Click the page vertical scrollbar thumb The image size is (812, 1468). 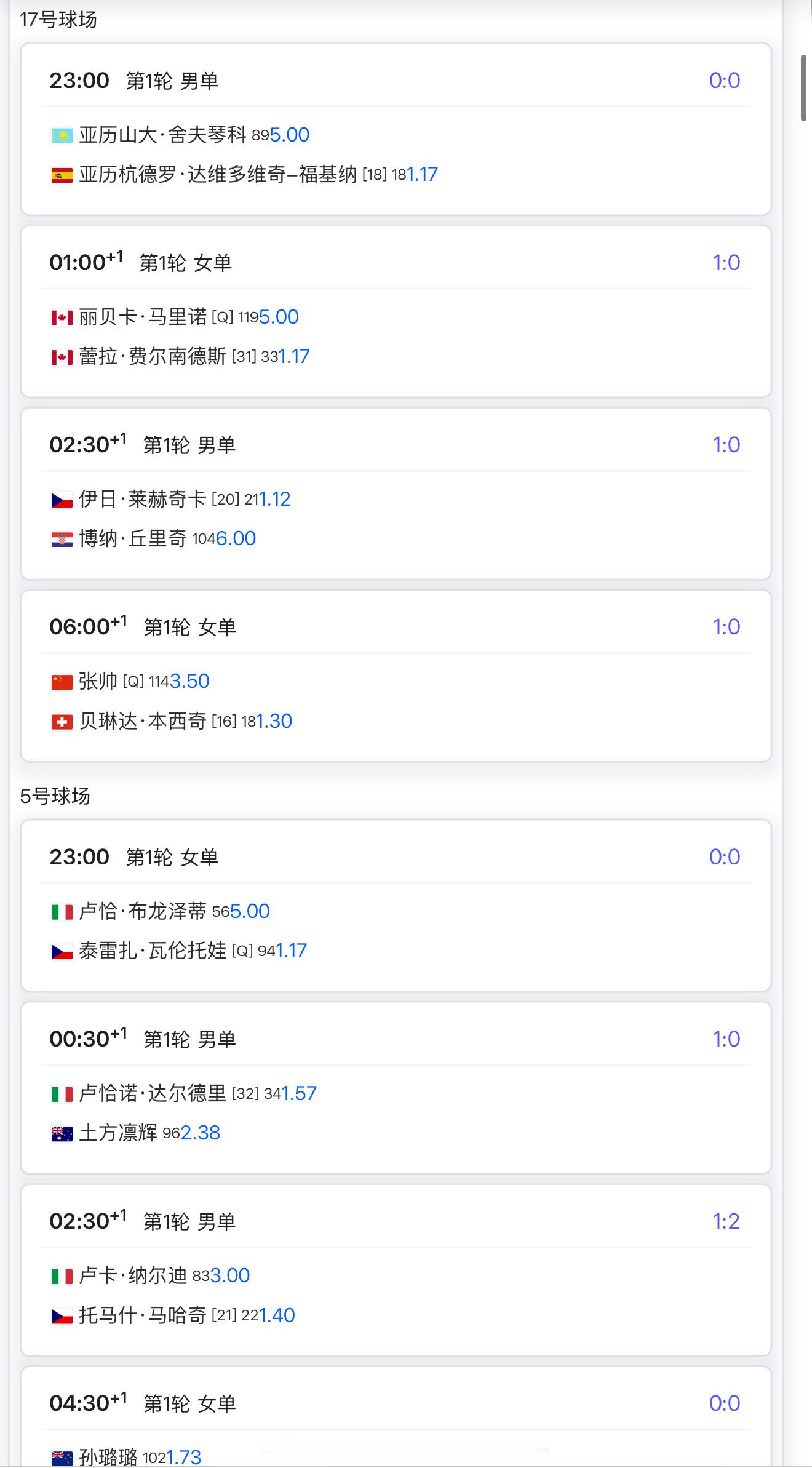(x=803, y=88)
